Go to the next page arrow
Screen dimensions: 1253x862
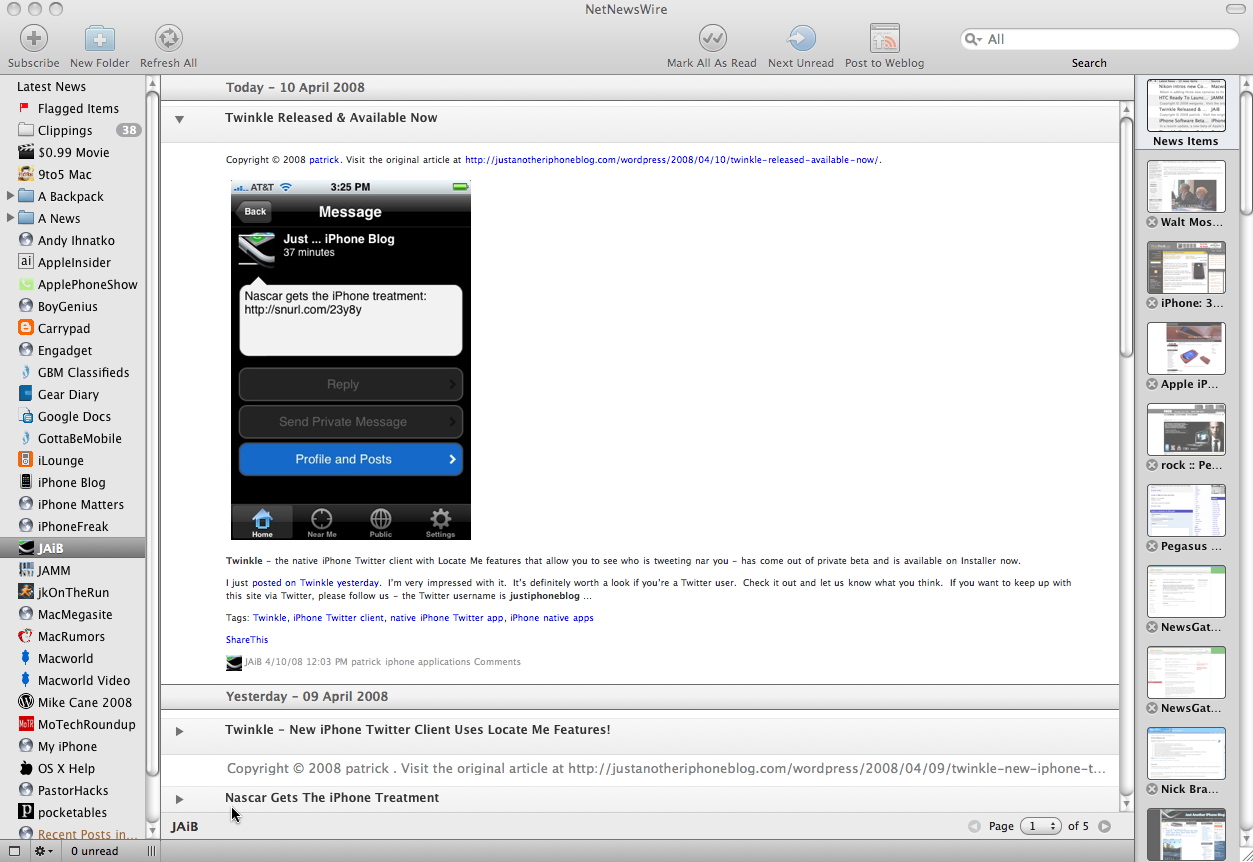coord(1105,826)
